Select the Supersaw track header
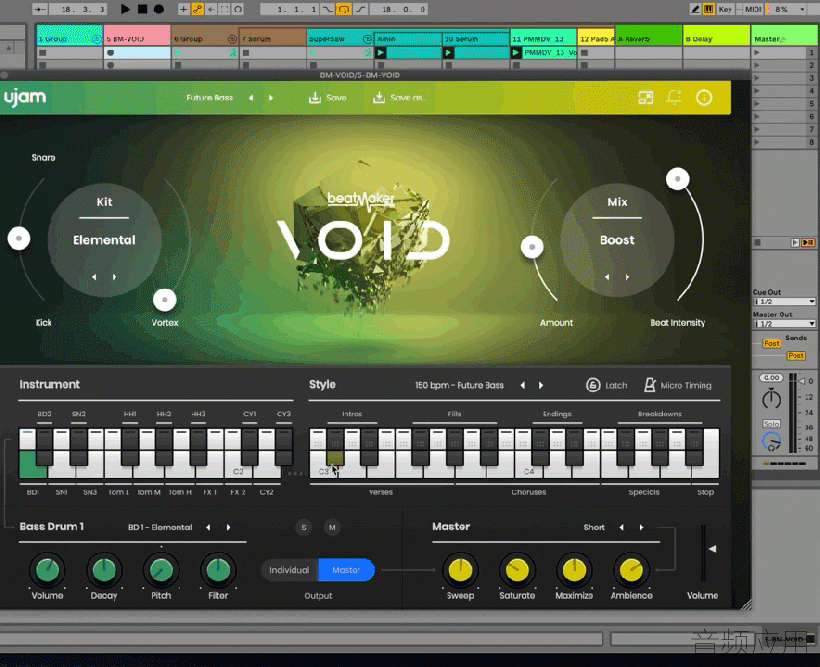Screen dimensions: 820x667 (340, 38)
